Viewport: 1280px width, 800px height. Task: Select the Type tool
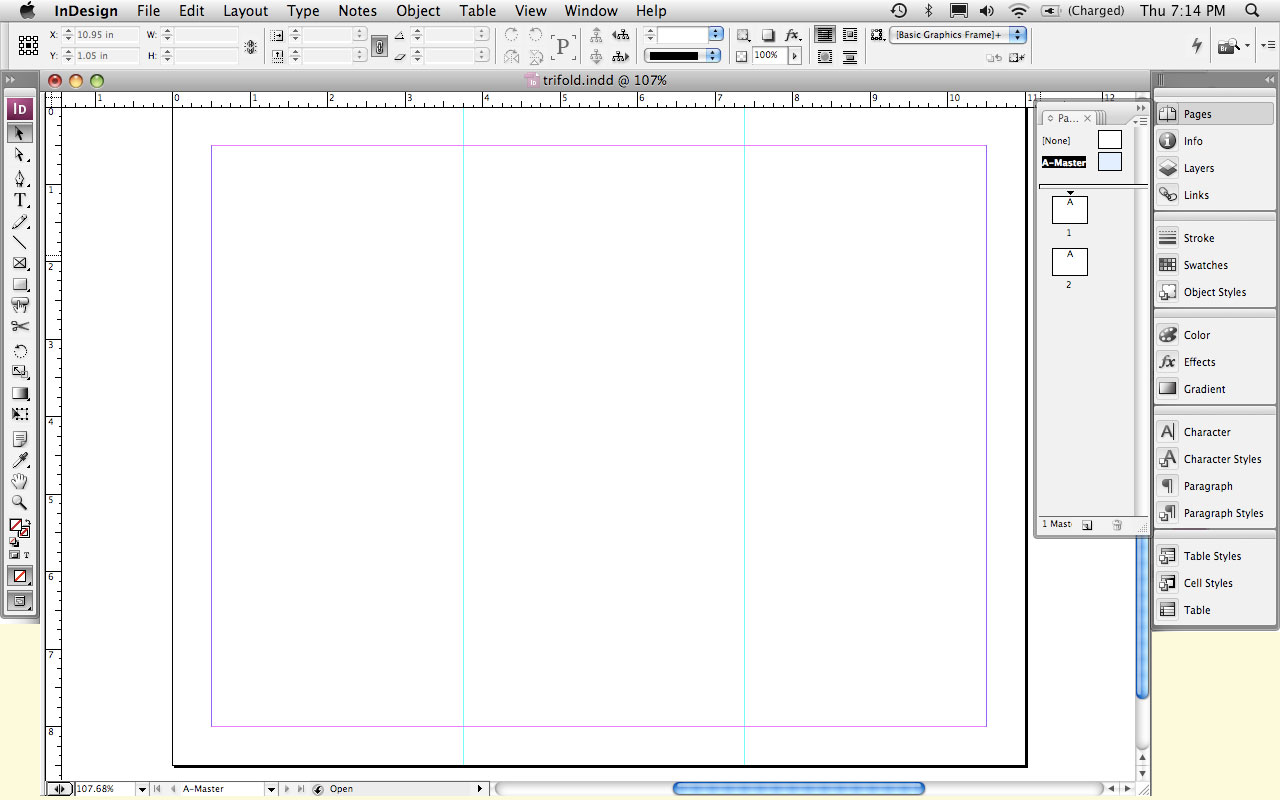click(20, 200)
